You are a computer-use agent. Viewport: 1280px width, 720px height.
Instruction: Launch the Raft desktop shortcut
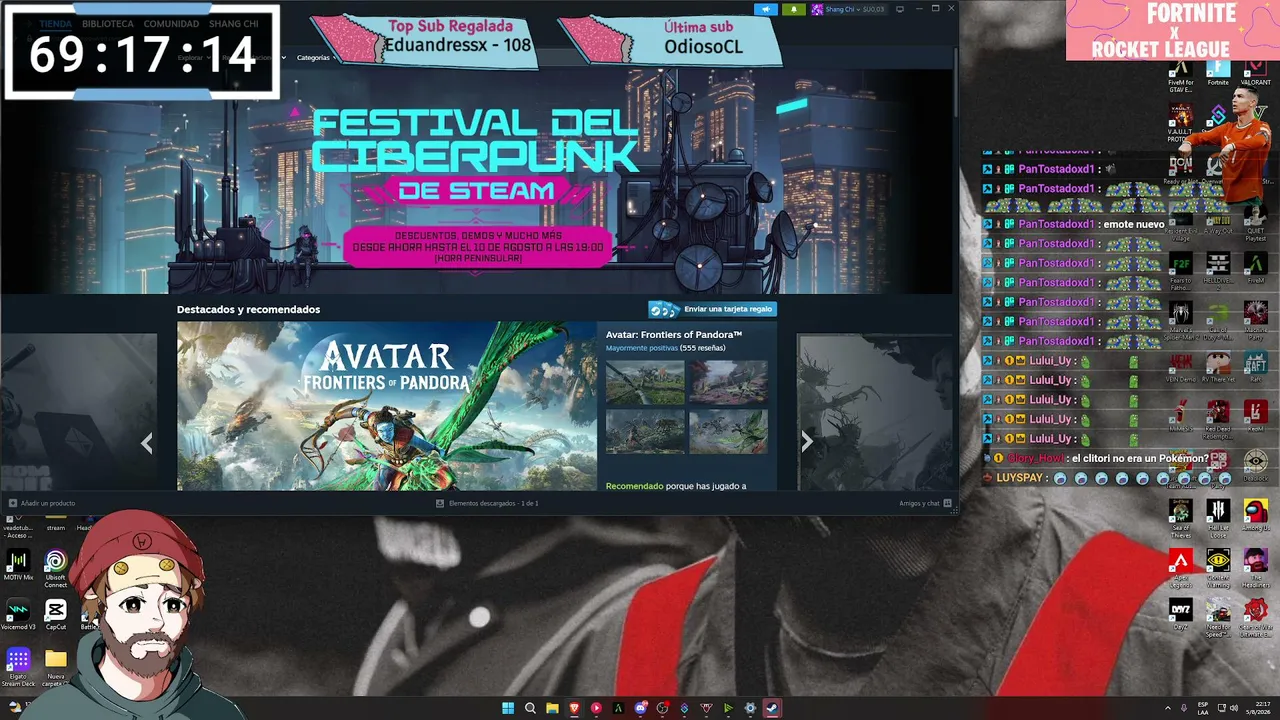click(x=1256, y=367)
